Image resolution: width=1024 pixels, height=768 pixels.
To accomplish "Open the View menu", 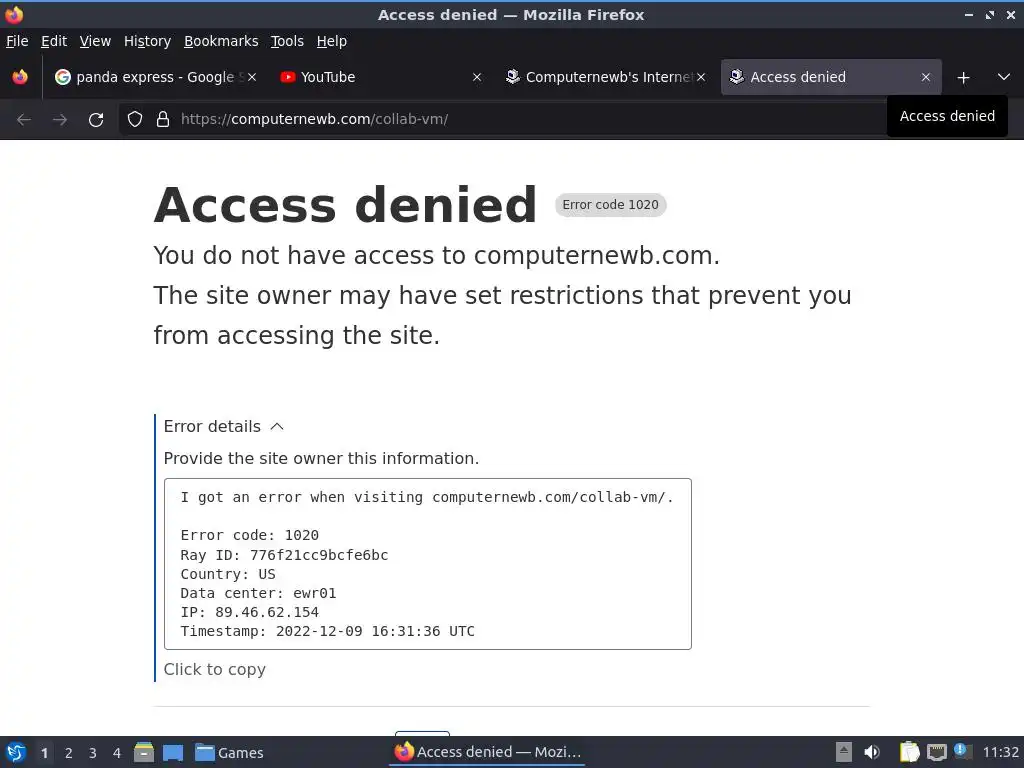I will pyautogui.click(x=95, y=41).
